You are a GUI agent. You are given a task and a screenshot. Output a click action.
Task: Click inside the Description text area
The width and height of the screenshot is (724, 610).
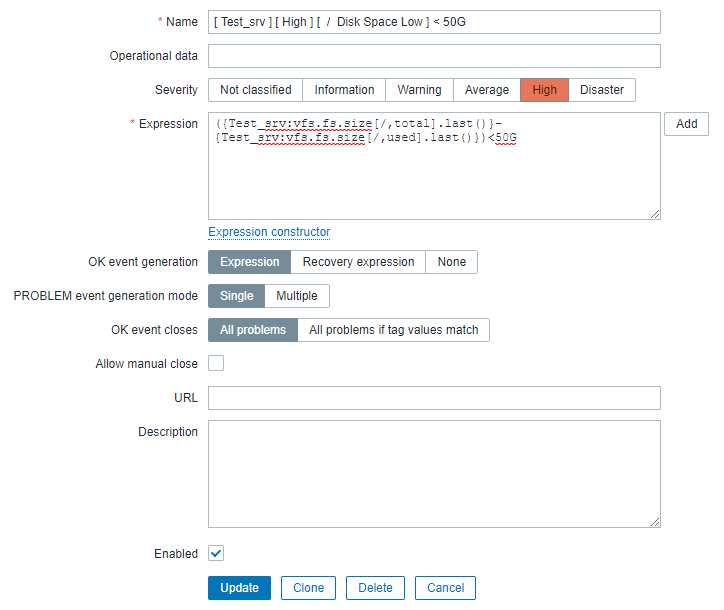434,474
